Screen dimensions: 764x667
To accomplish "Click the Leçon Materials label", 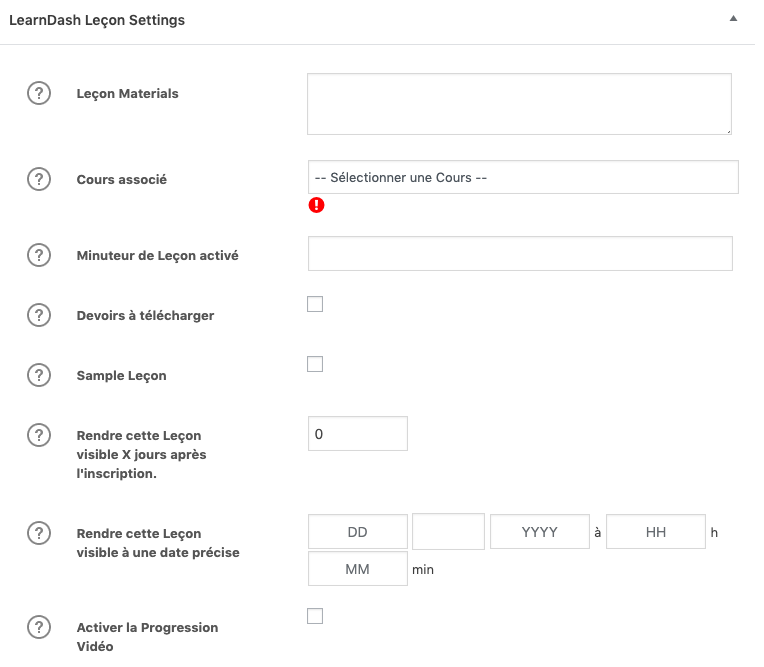I will 128,94.
